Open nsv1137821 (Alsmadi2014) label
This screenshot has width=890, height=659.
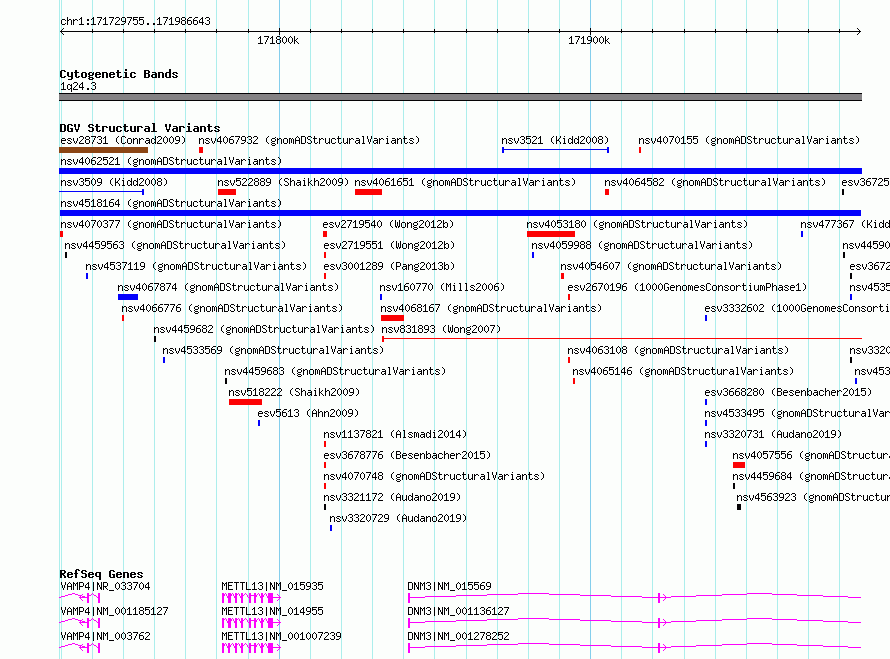coord(395,434)
